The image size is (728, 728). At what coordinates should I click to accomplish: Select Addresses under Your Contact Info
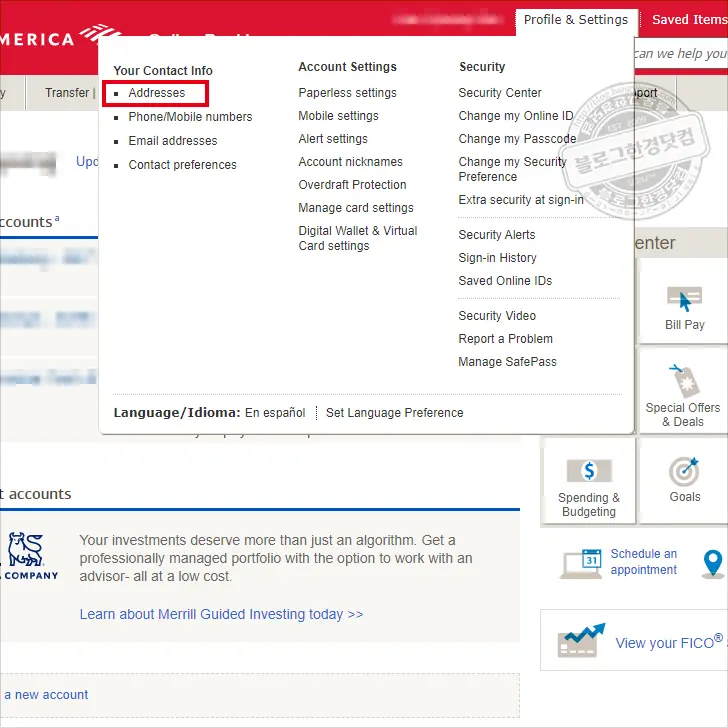[x=157, y=93]
